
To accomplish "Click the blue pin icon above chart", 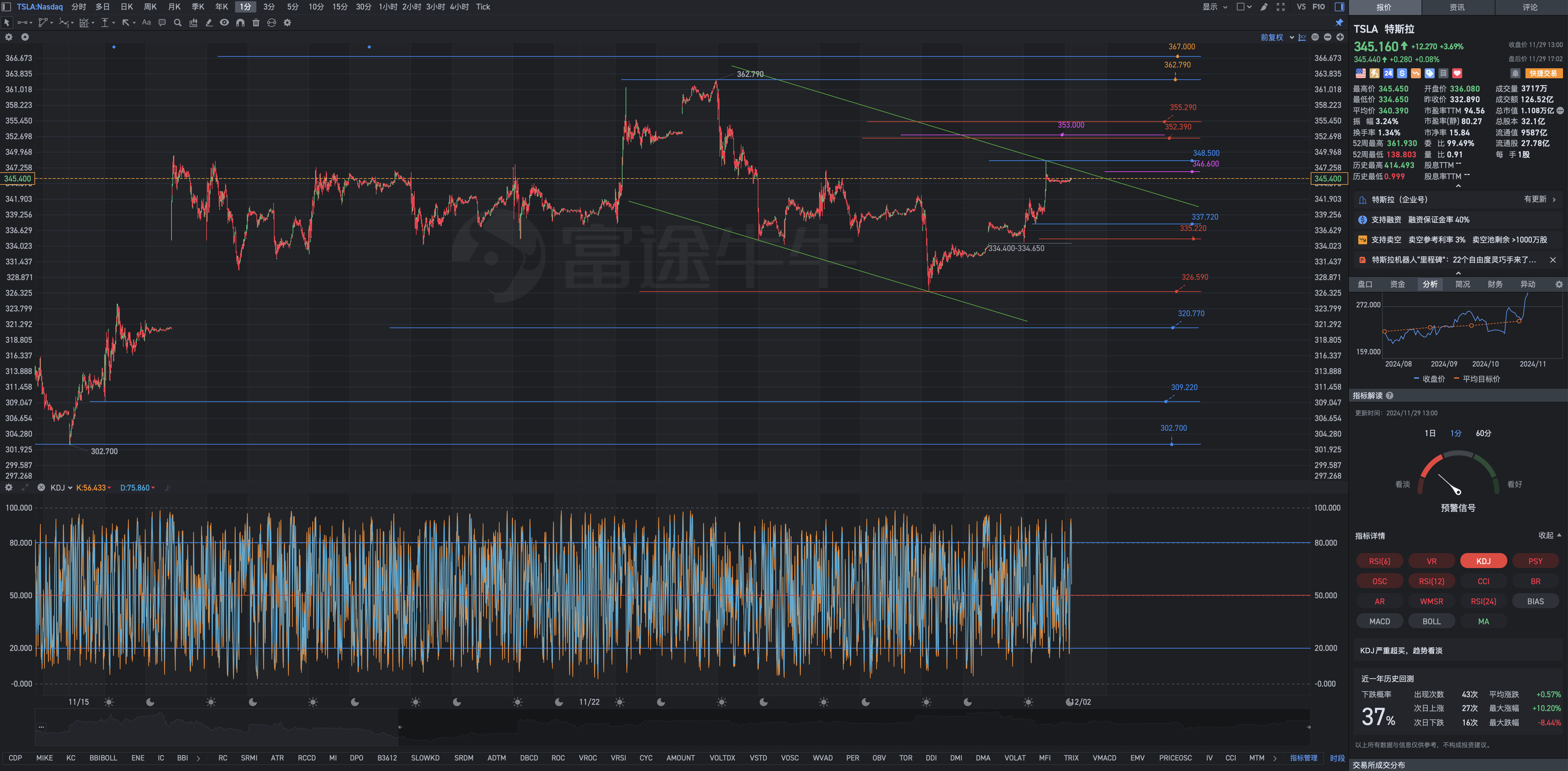I will 1339,23.
